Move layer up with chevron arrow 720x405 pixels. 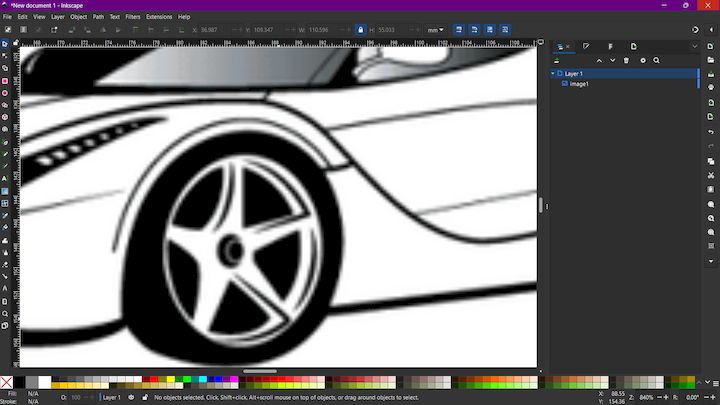point(599,61)
